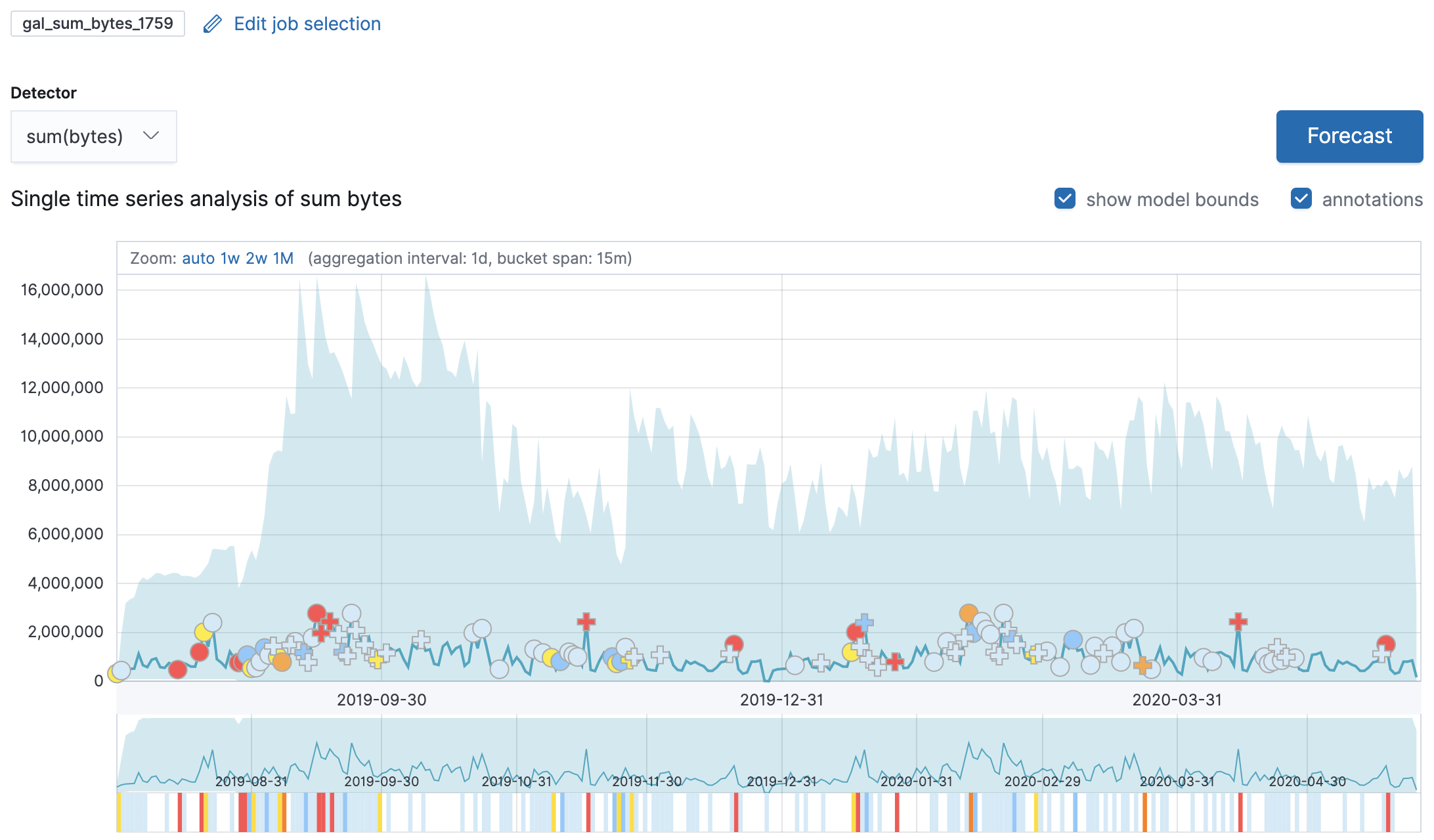
Task: Click red cross anomaly marker near 2019-11
Action: point(586,621)
